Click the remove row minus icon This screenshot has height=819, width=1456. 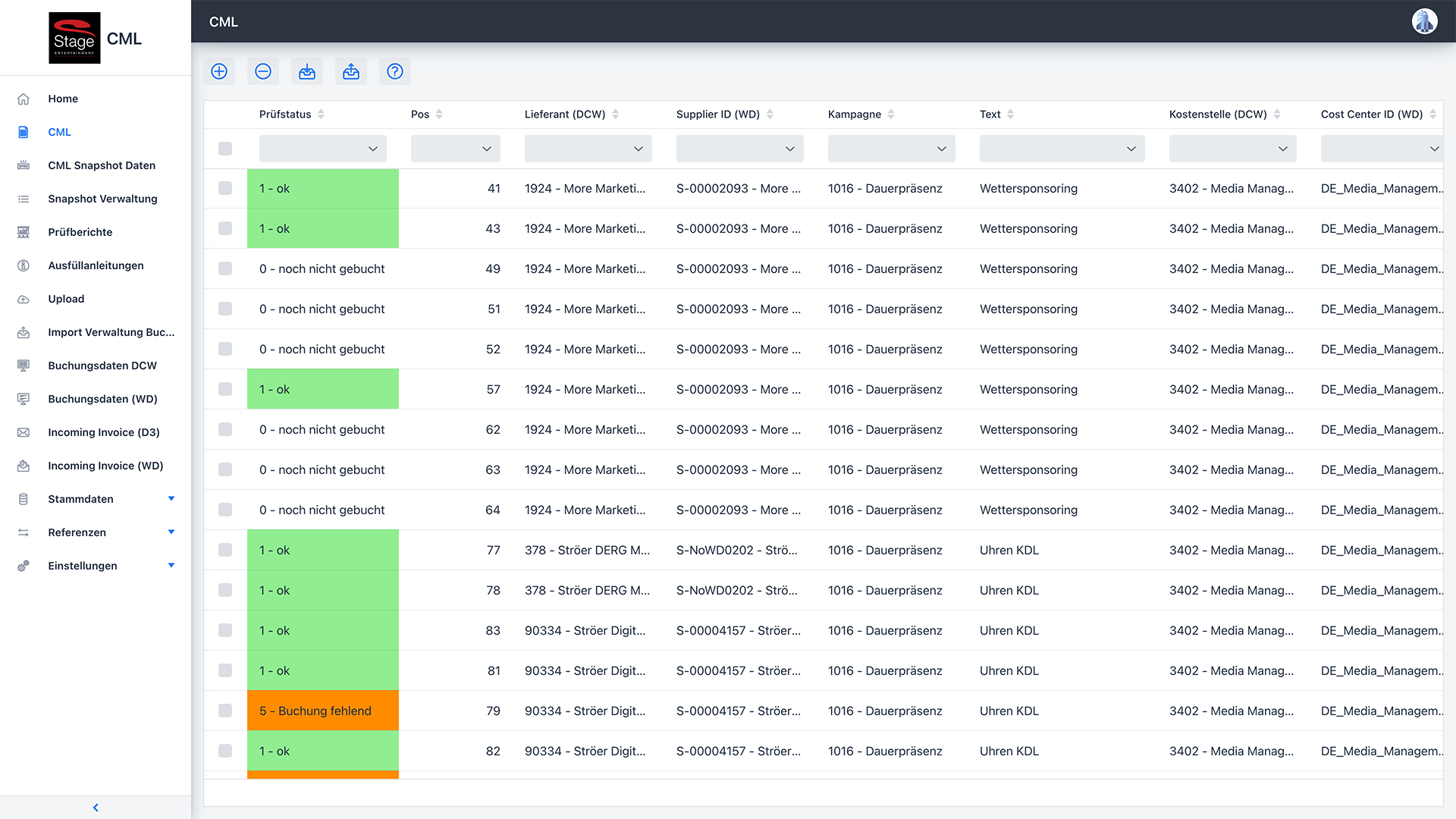[263, 71]
